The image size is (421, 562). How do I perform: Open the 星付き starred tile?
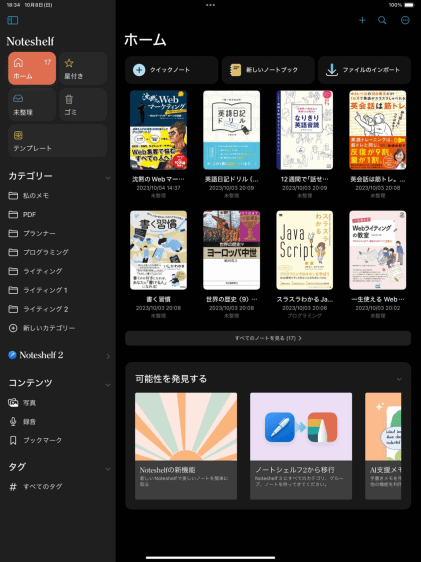click(83, 68)
